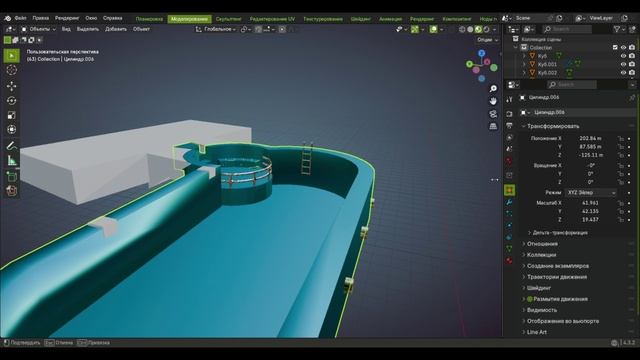The height and width of the screenshot is (360, 640).
Task: Open outliner filter dropdown
Action: tap(620, 29)
